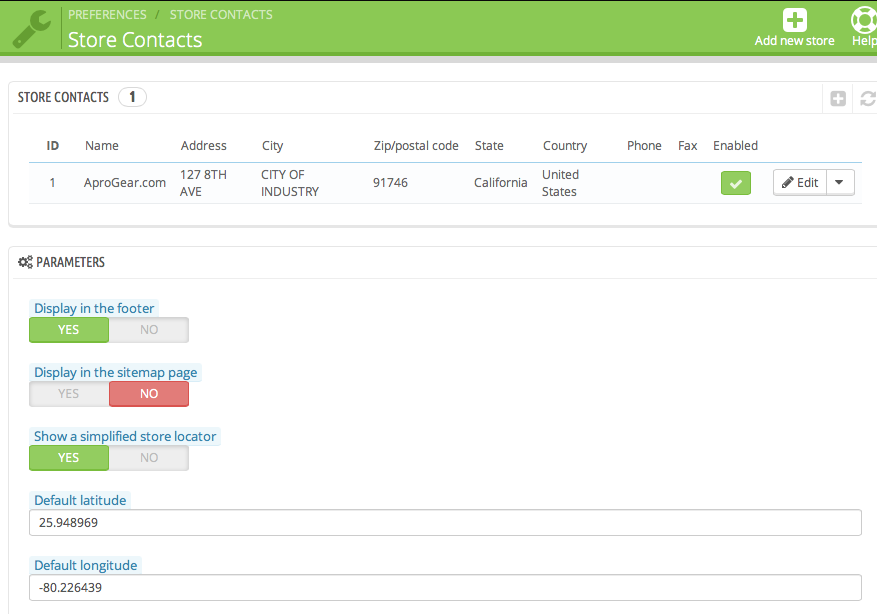
Task: Set simplified store locator to YES
Action: pyautogui.click(x=69, y=457)
